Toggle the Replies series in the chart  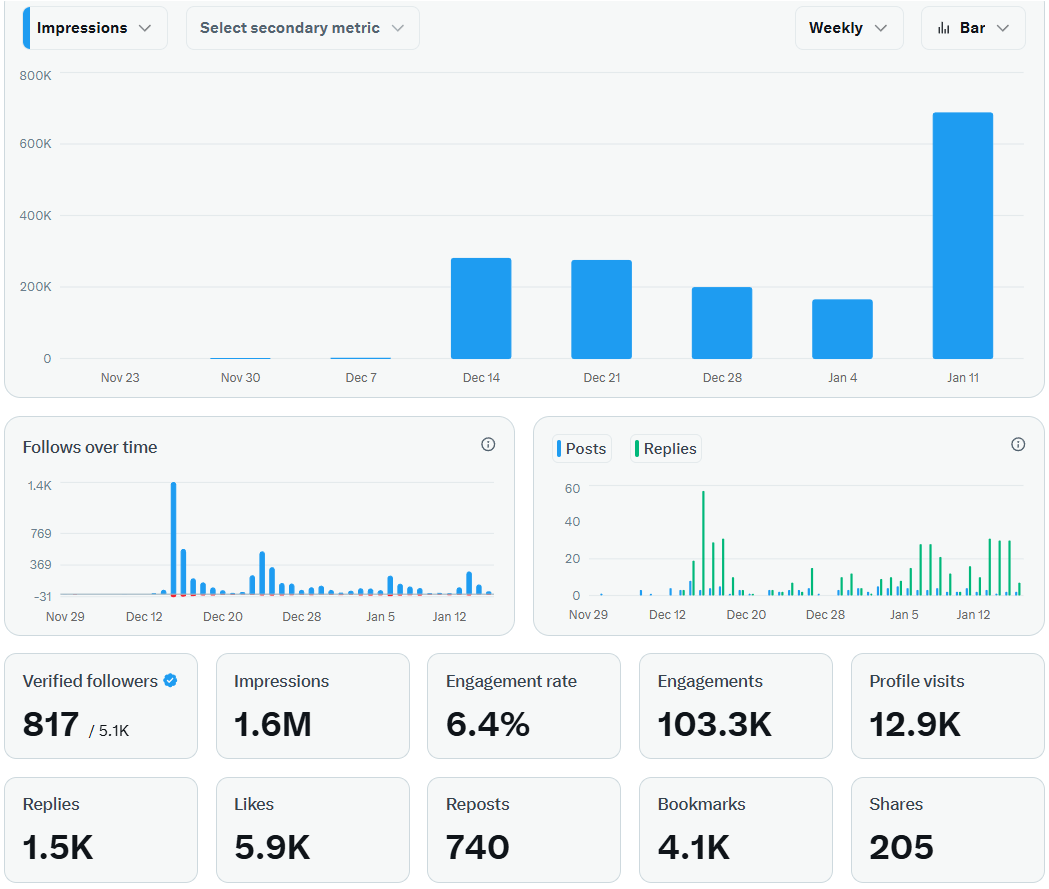coord(666,449)
